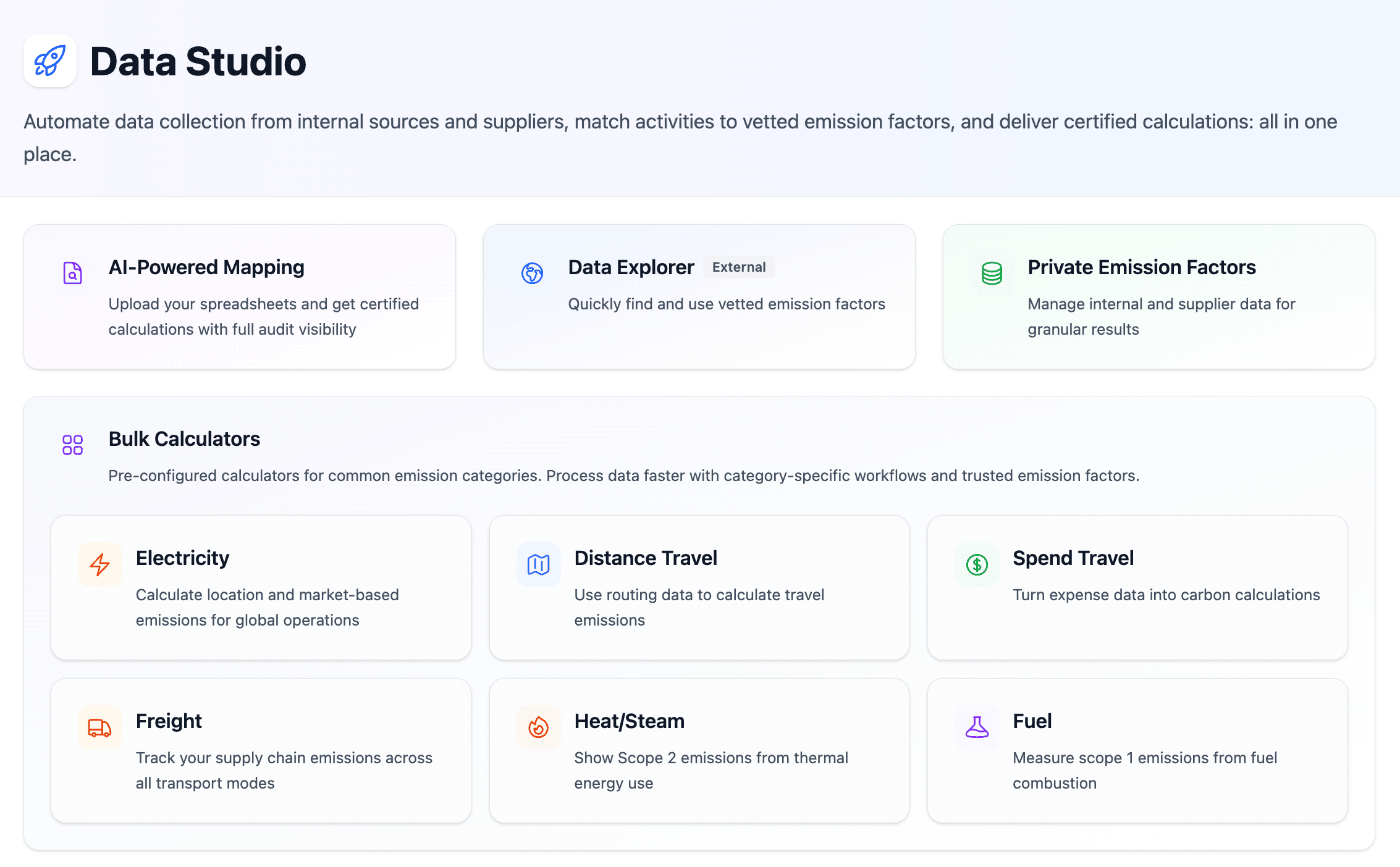Click the Freight truck icon
The image size is (1400, 867).
pyautogui.click(x=99, y=727)
